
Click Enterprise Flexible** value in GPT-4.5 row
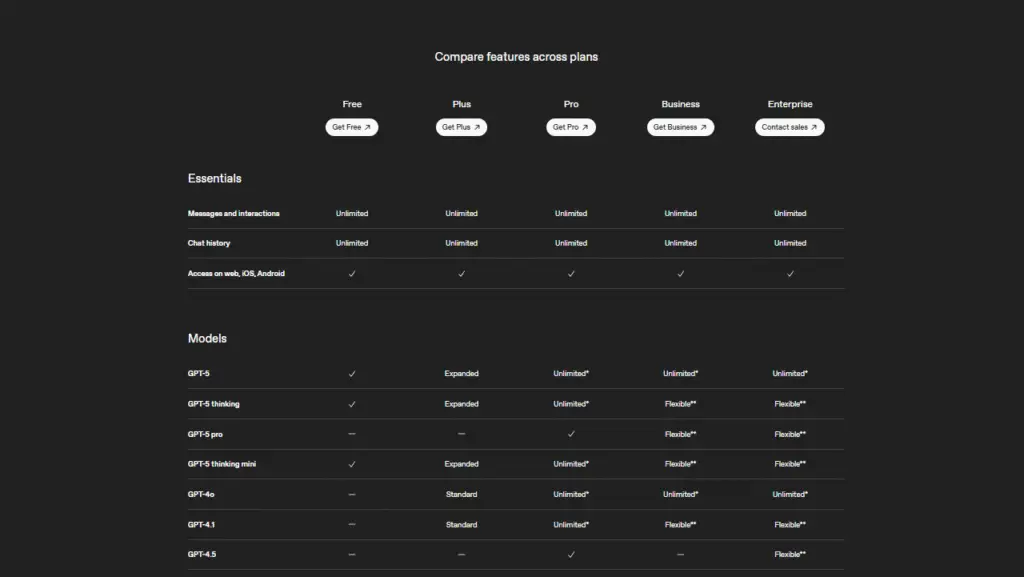pos(790,554)
